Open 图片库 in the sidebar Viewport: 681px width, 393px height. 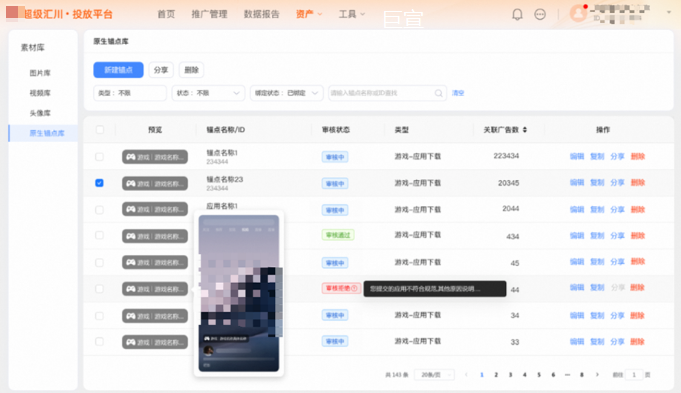pos(40,73)
